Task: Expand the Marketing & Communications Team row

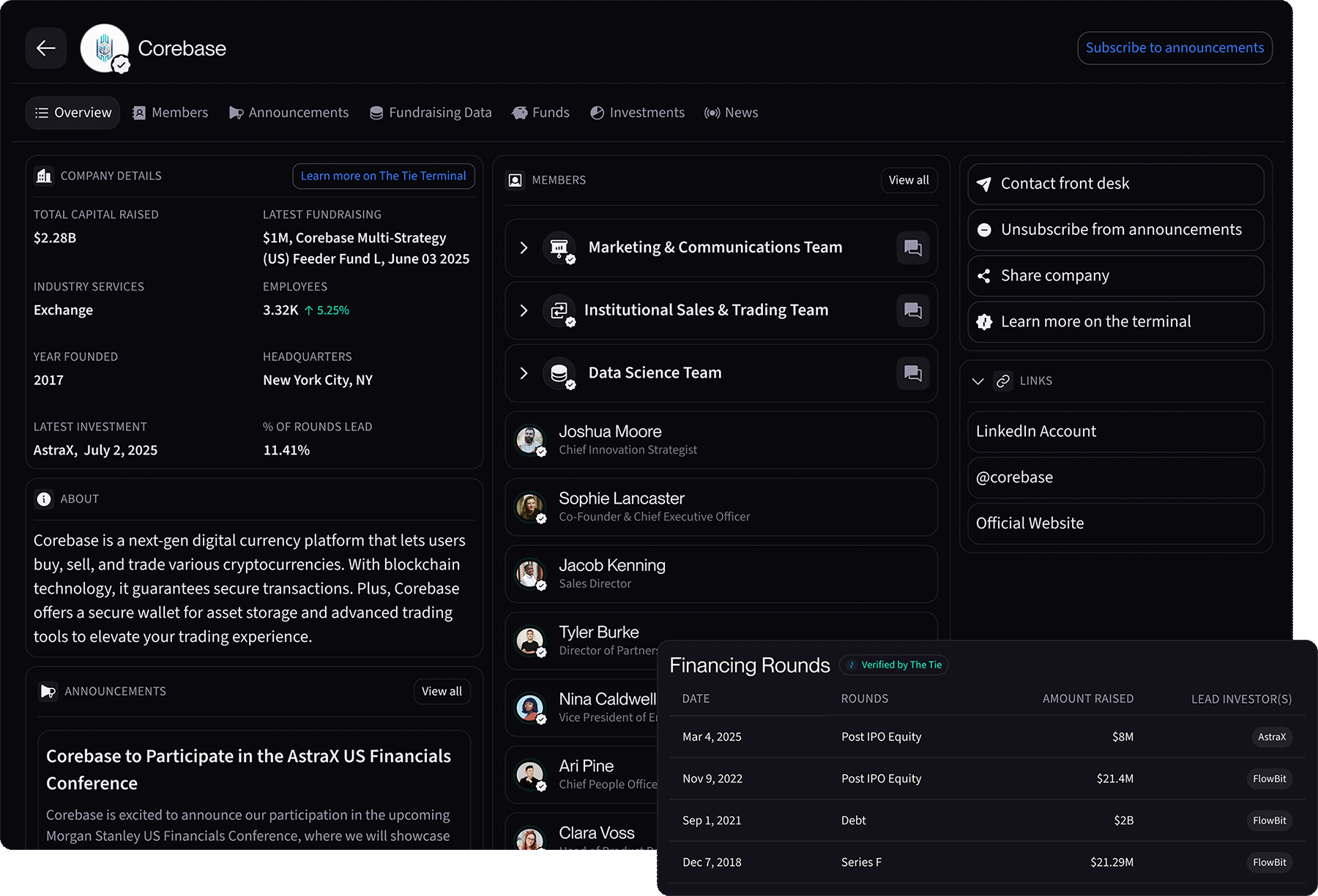Action: 523,247
